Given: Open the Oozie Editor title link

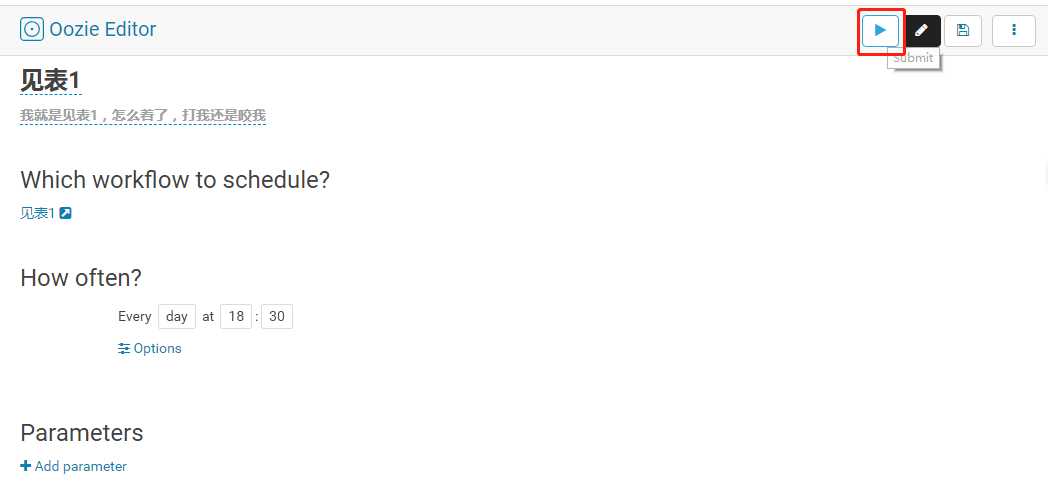Looking at the screenshot, I should pos(102,29).
